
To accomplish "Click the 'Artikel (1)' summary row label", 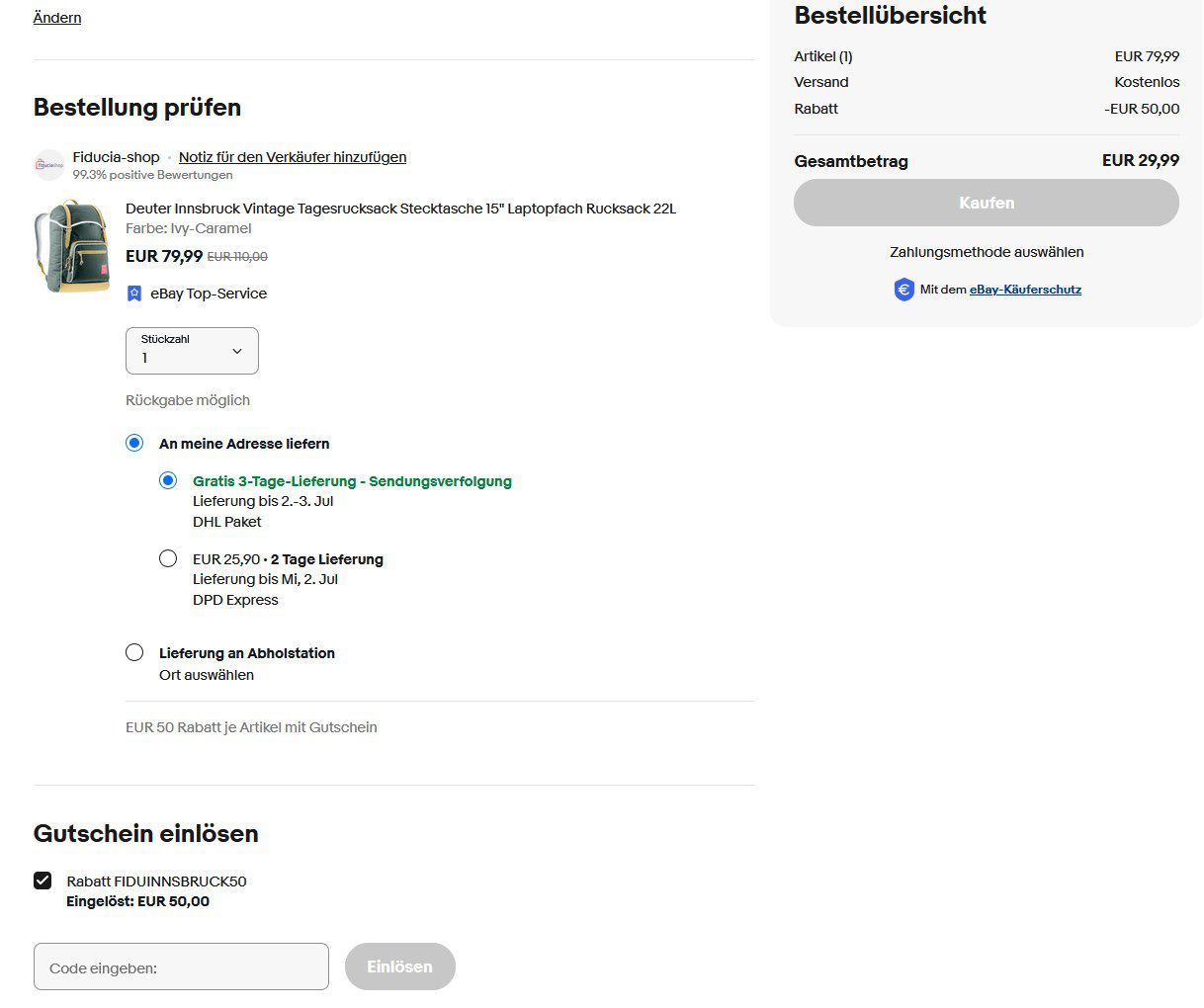I will pyautogui.click(x=823, y=56).
